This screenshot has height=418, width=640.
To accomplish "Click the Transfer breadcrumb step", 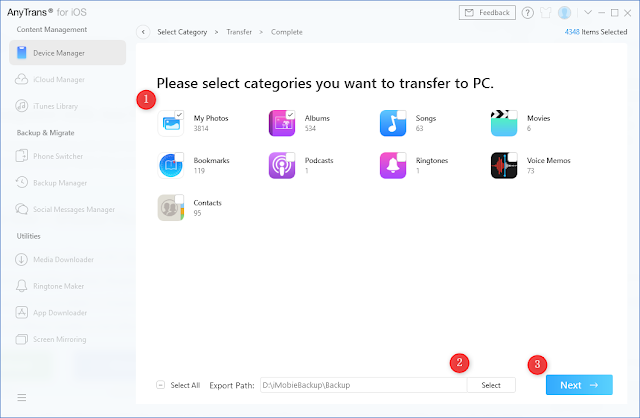I will tap(239, 32).
